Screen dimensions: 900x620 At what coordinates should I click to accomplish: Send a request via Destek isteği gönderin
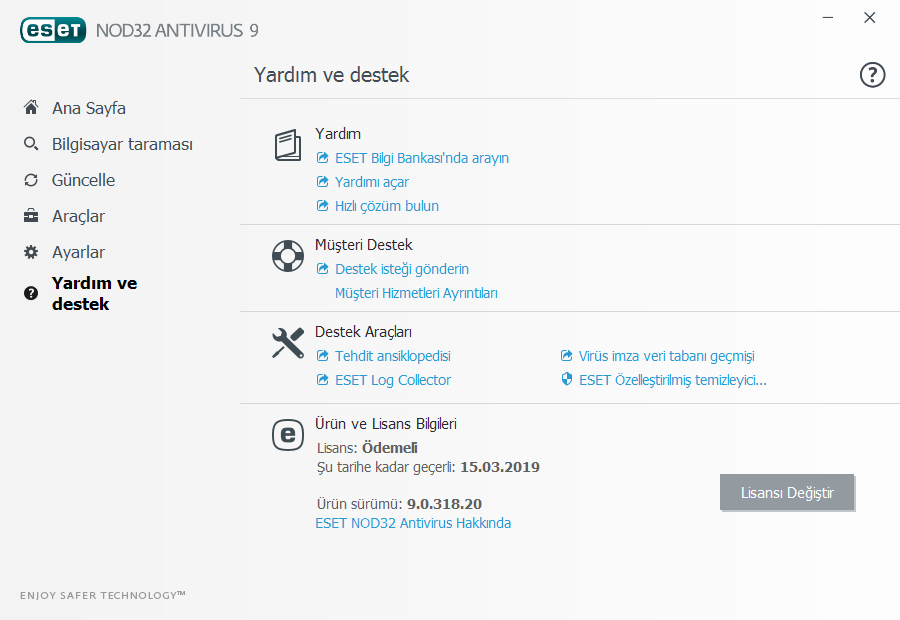[403, 269]
